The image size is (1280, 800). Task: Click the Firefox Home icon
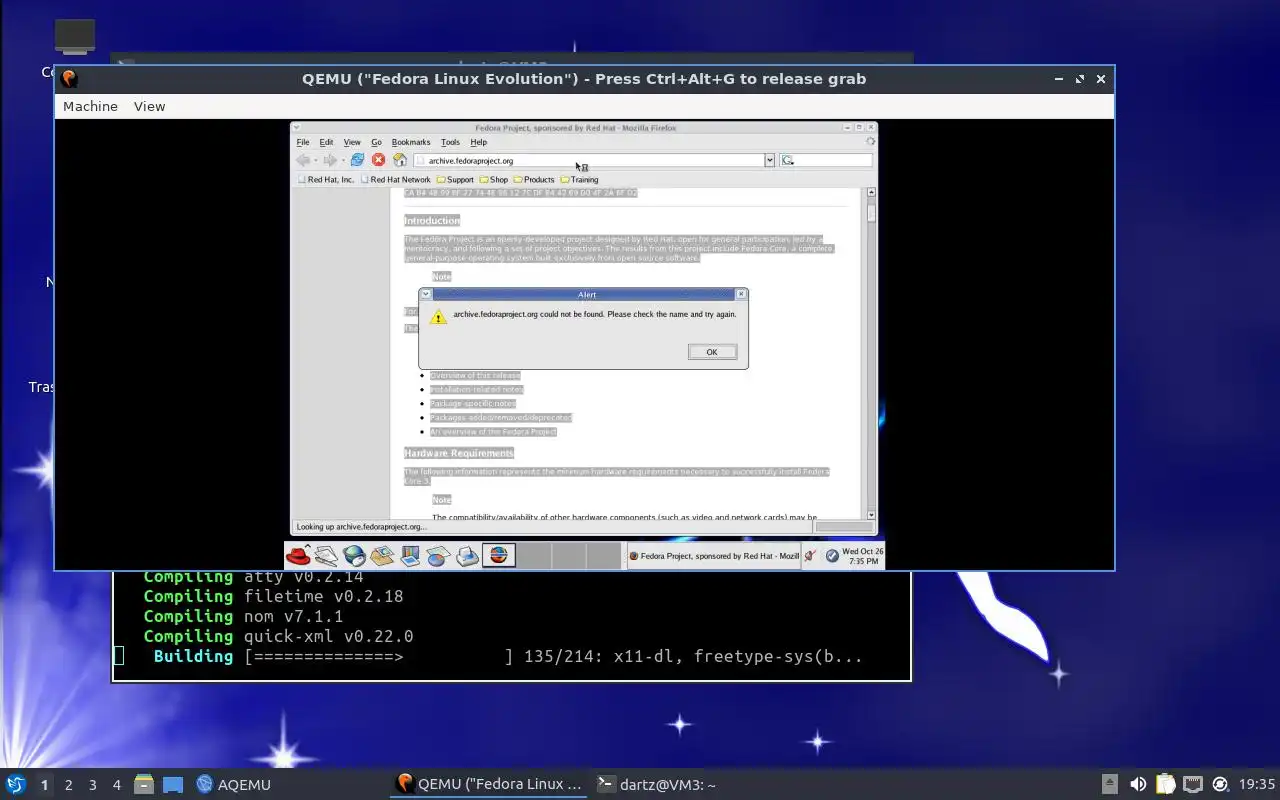(400, 160)
